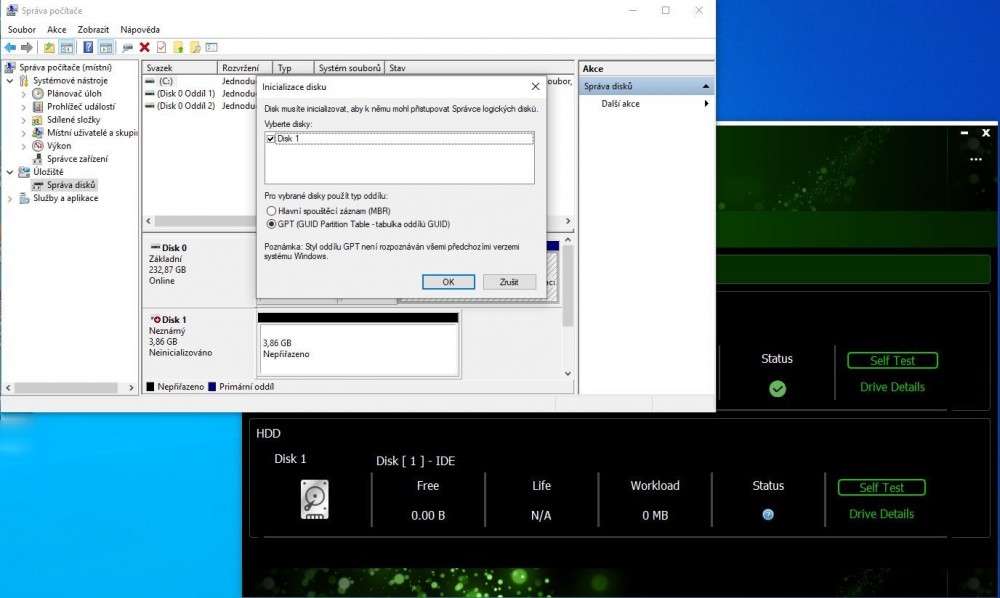Open the three-dots menu in the dark app

tap(975, 159)
